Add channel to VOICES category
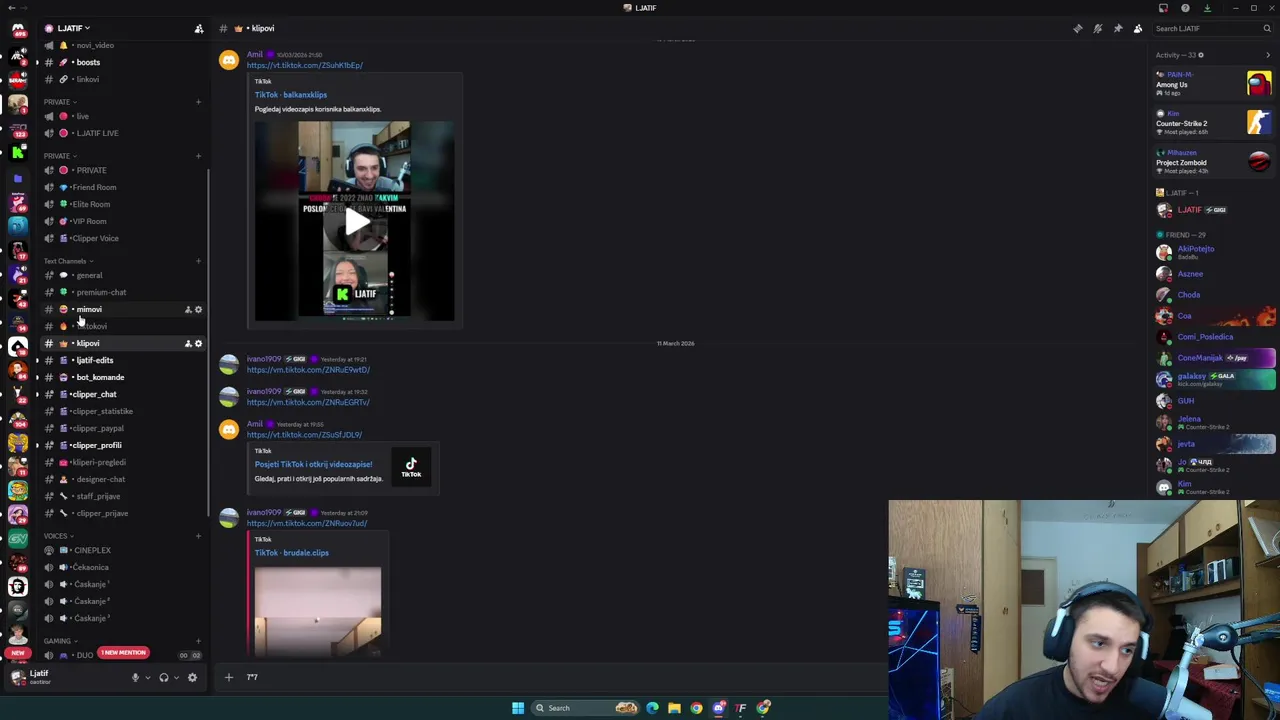 198,536
